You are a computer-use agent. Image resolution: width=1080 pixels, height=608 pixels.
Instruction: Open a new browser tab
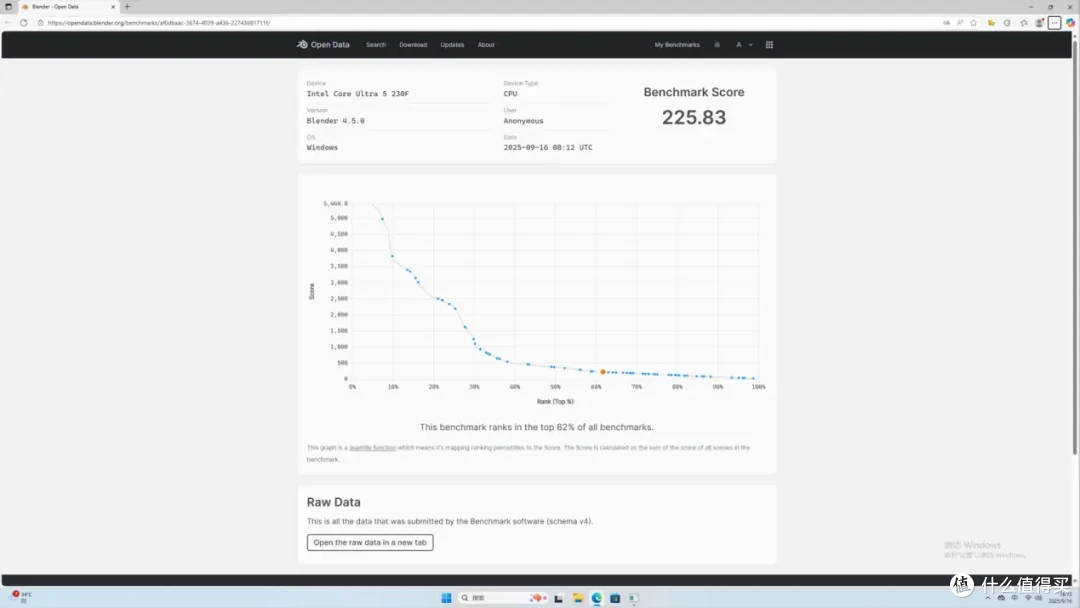click(x=127, y=7)
